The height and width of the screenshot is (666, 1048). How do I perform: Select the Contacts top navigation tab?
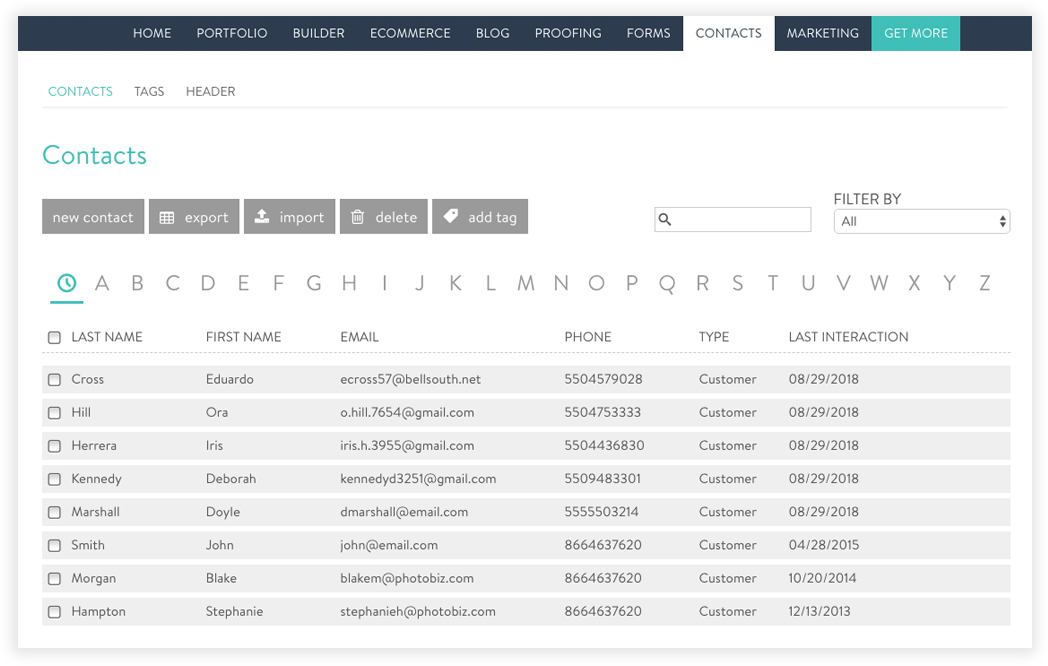tap(729, 33)
